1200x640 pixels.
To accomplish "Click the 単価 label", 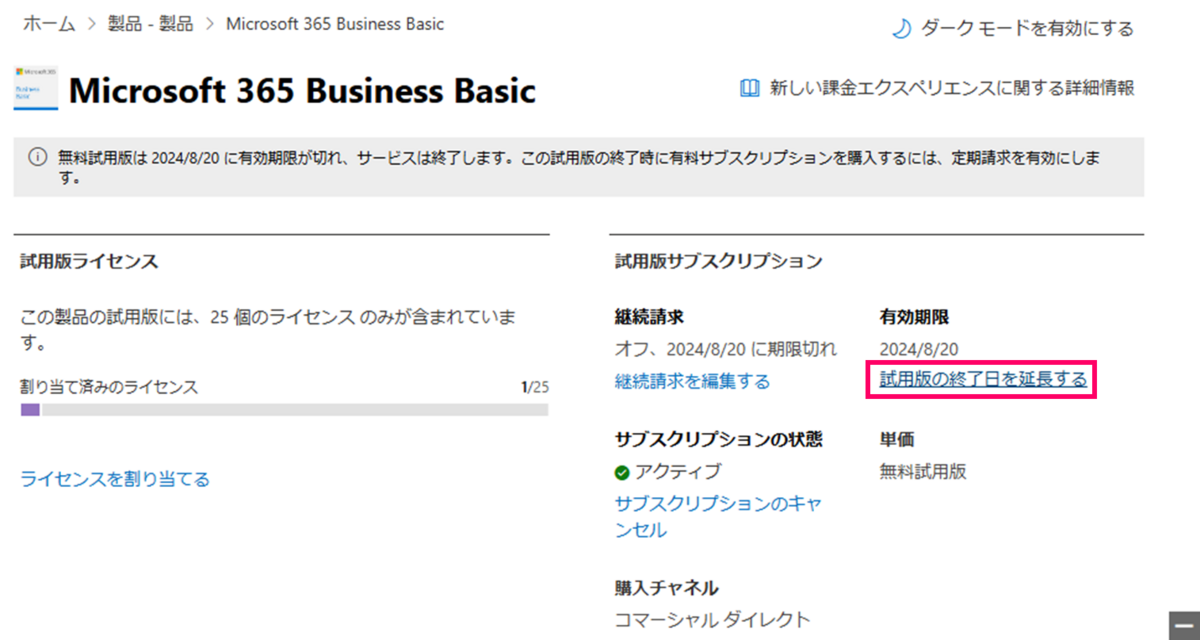I will (x=896, y=439).
